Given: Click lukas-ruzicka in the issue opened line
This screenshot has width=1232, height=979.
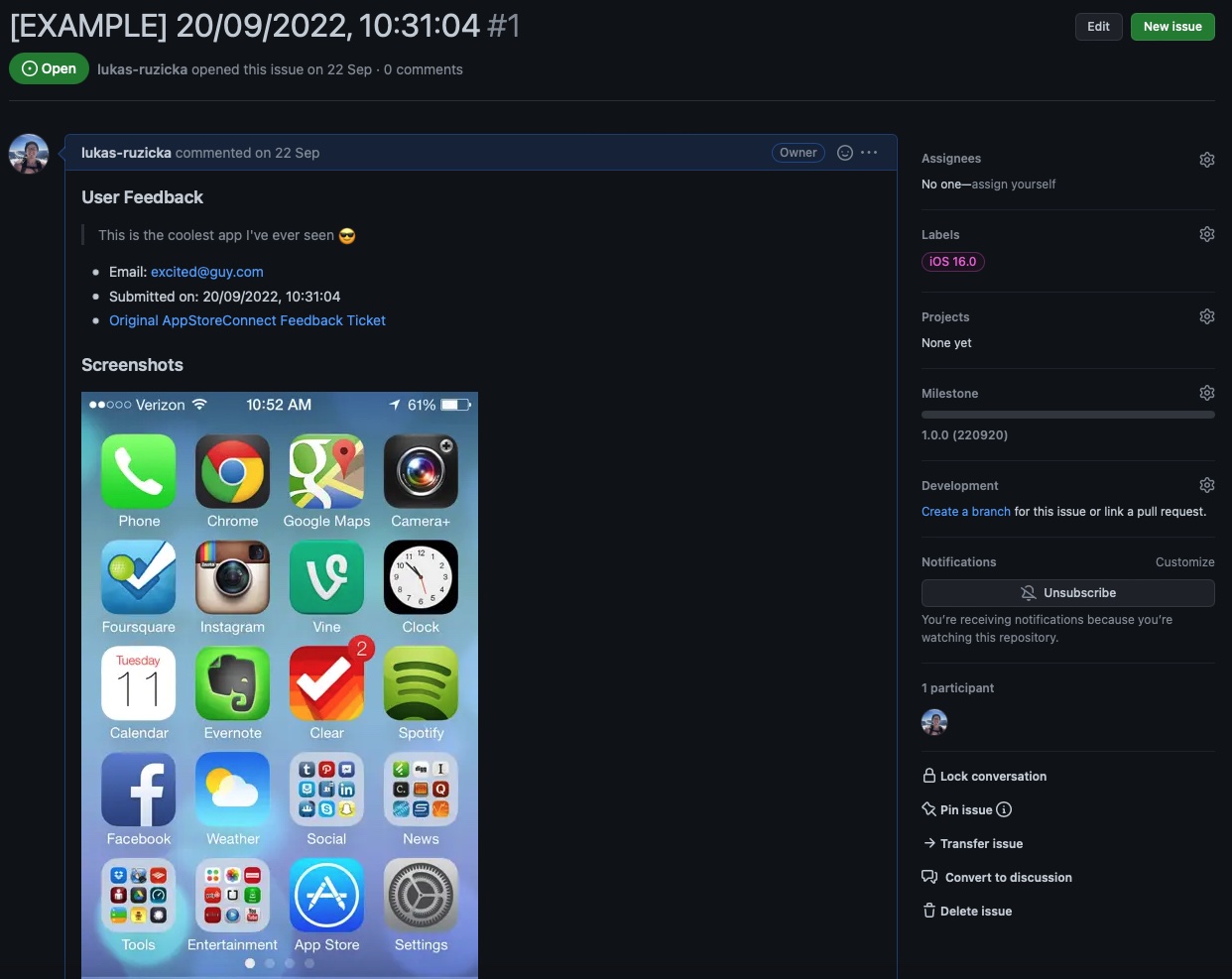Looking at the screenshot, I should coord(142,69).
